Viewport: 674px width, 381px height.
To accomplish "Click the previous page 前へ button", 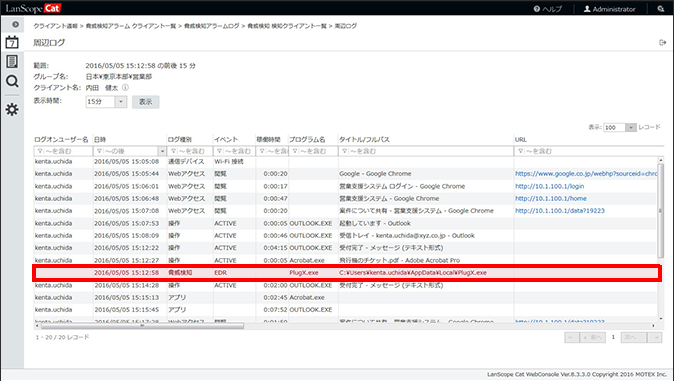I will click(x=592, y=338).
